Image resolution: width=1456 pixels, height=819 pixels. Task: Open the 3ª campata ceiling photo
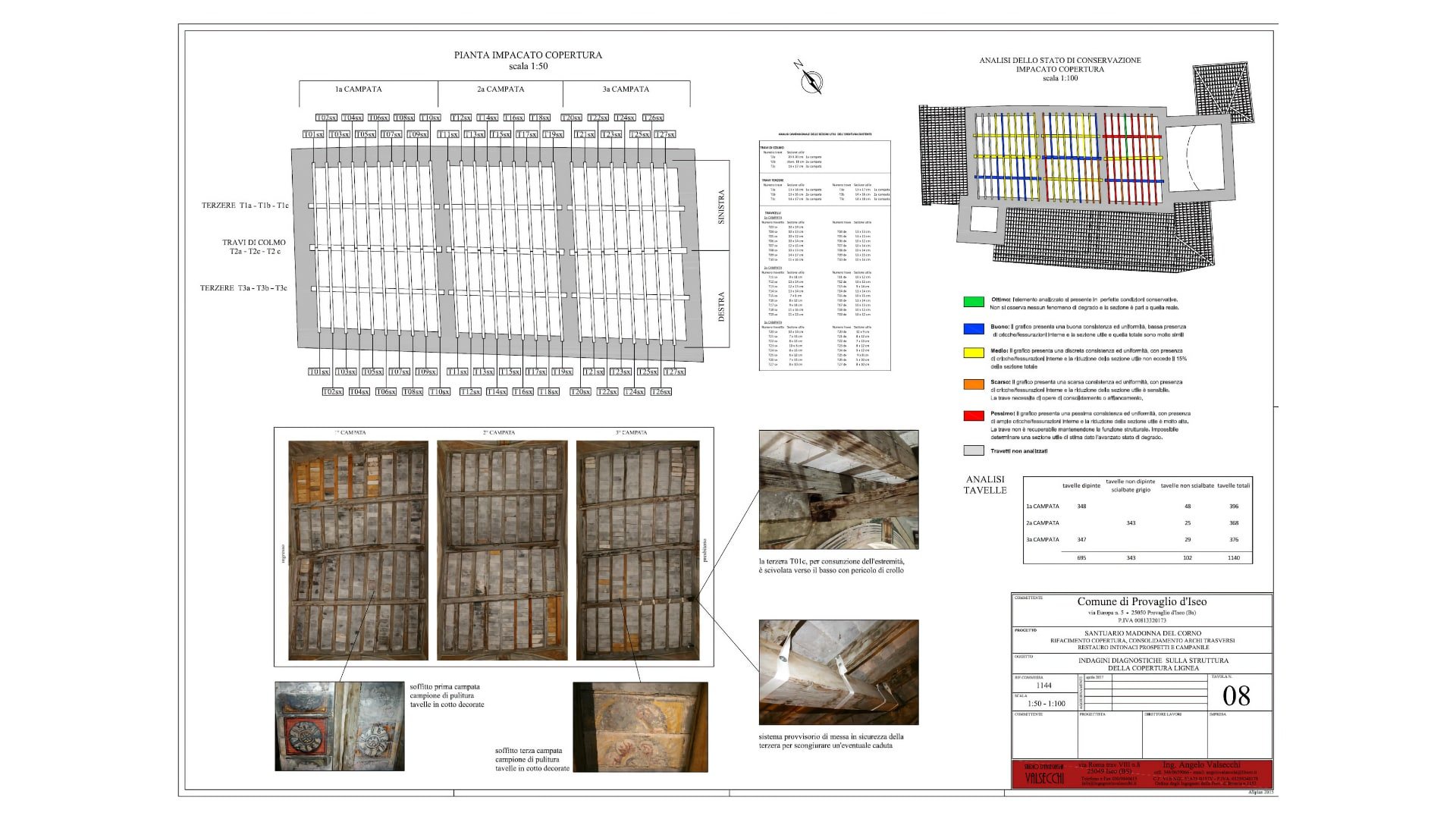point(638,551)
